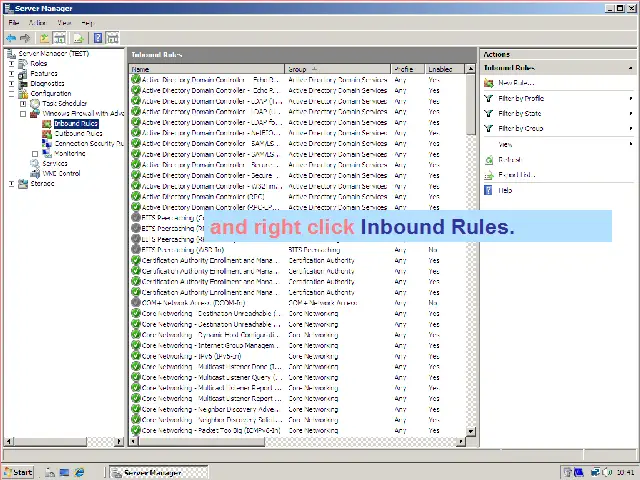The height and width of the screenshot is (480, 640).
Task: Sort rules by the Name column header
Action: [x=207, y=69]
